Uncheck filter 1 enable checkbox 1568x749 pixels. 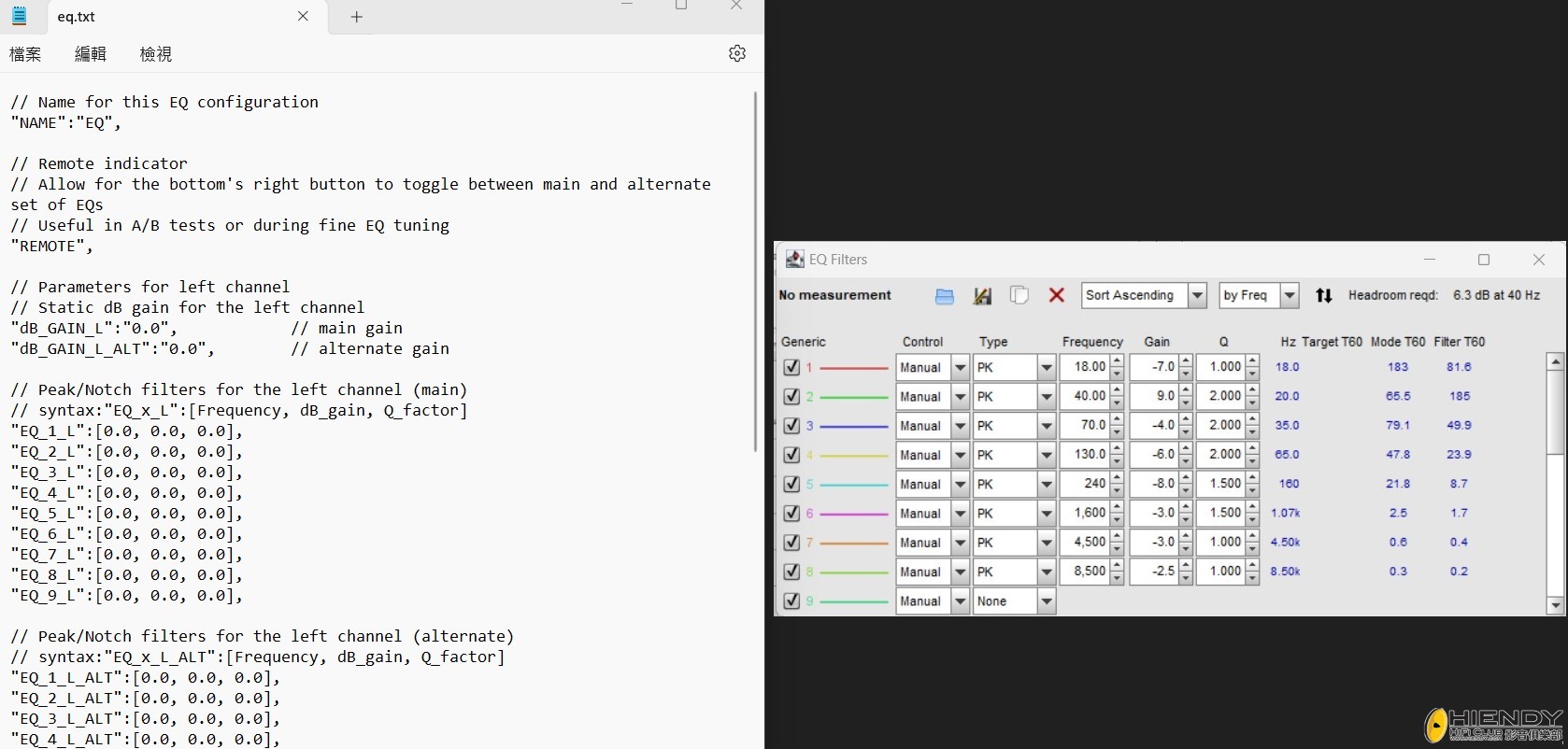click(x=791, y=367)
